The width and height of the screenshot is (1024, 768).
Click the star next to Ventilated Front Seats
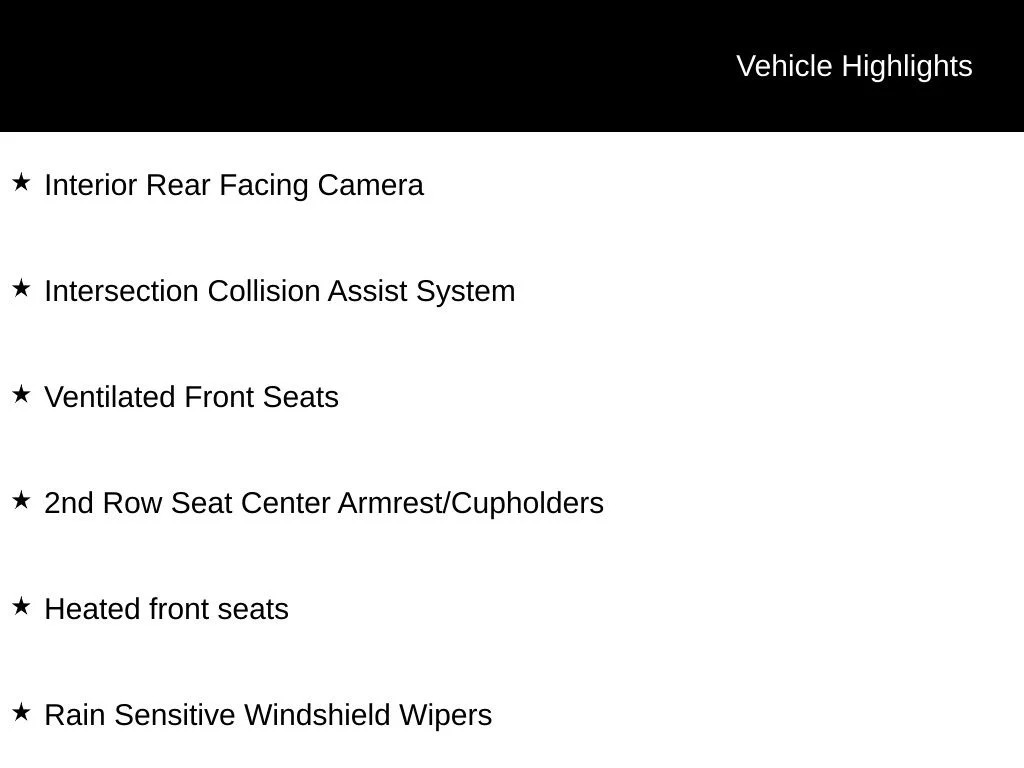point(21,394)
